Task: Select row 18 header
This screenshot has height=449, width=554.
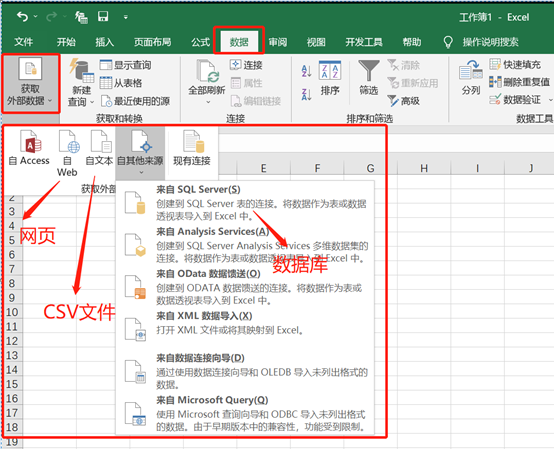Action: pos(12,427)
